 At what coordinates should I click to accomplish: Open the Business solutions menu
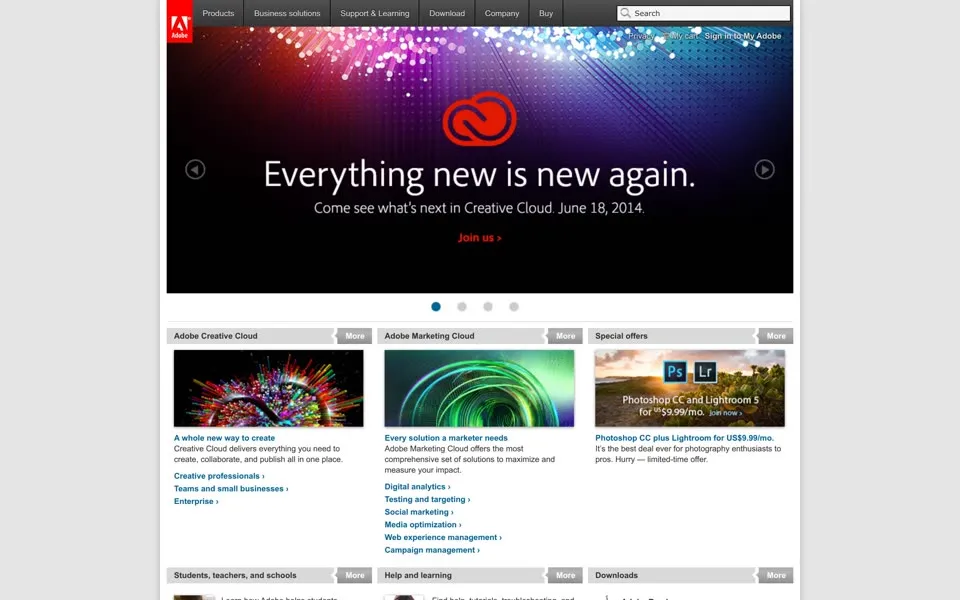[287, 13]
